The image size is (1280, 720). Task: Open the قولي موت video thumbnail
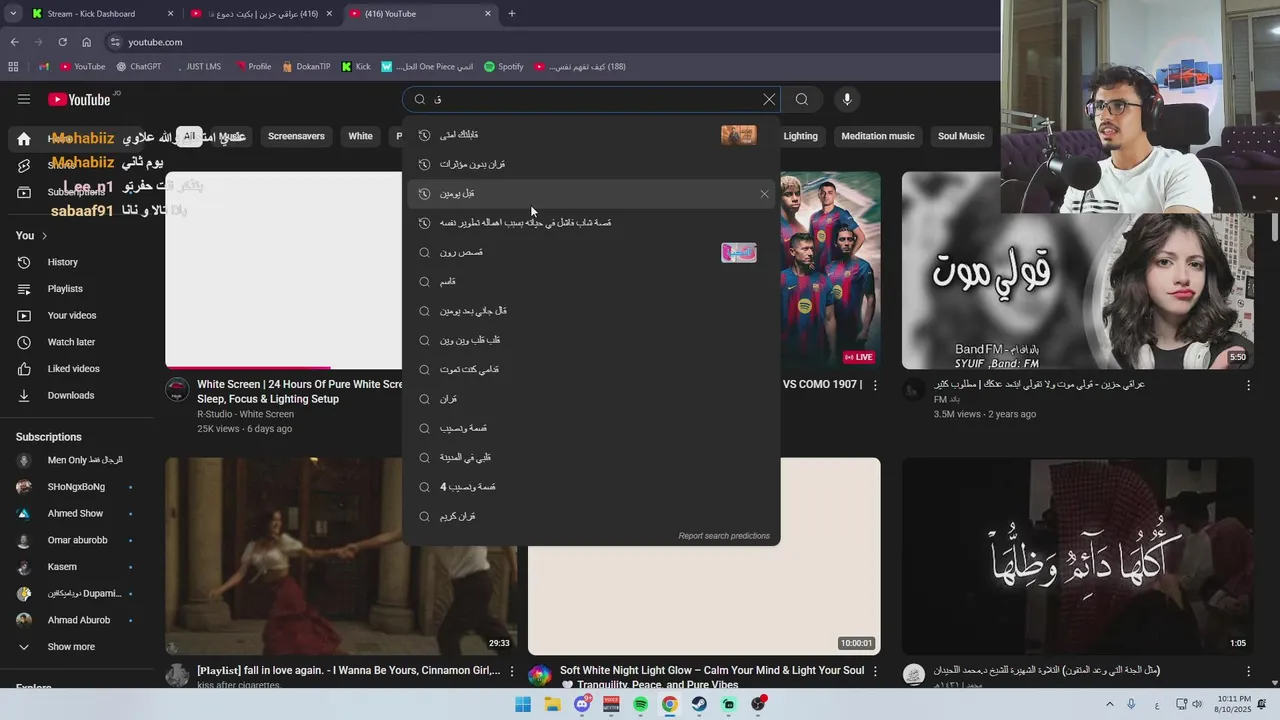[x=1078, y=271]
